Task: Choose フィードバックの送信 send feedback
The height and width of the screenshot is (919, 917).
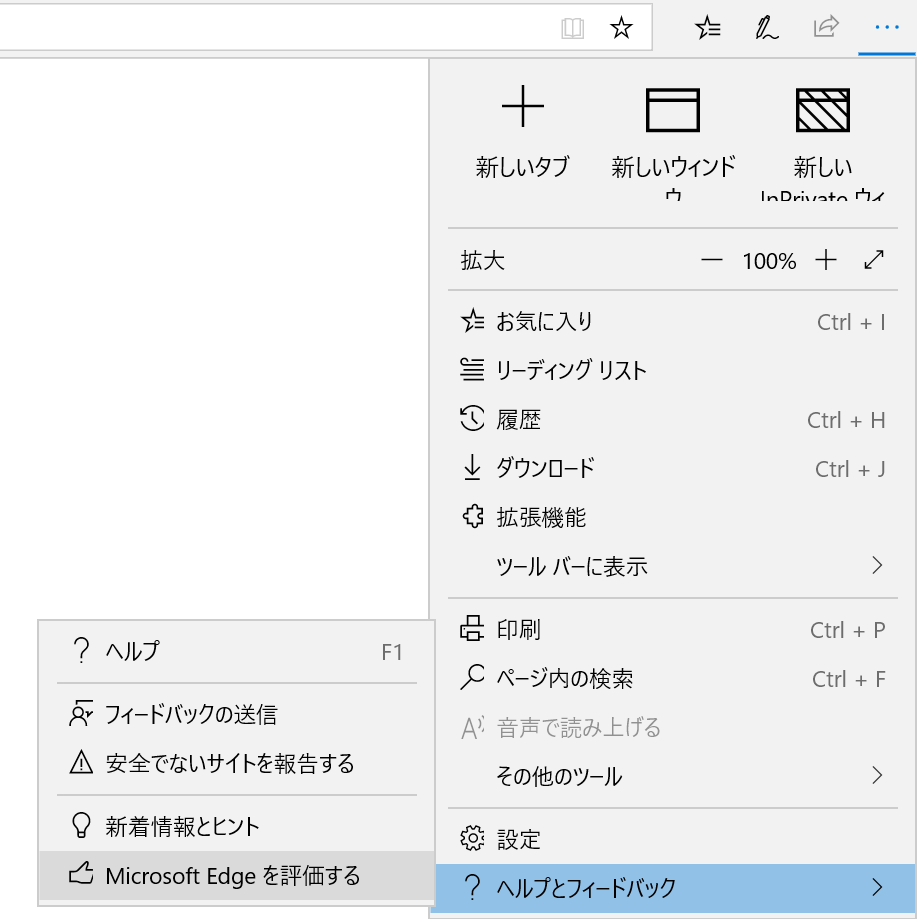Action: [237, 714]
